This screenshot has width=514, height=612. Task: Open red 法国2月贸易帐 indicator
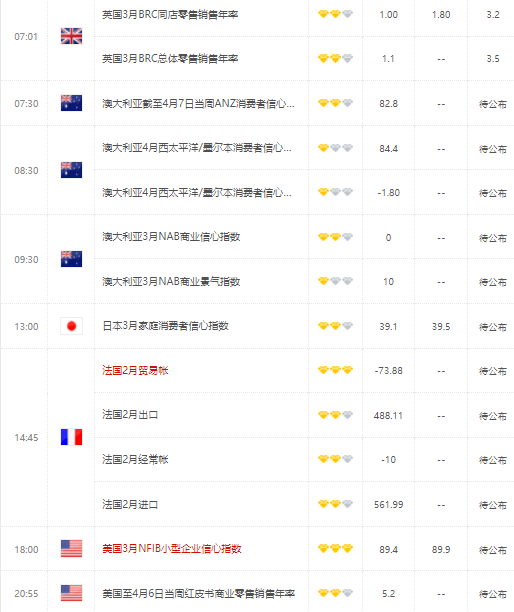135,370
